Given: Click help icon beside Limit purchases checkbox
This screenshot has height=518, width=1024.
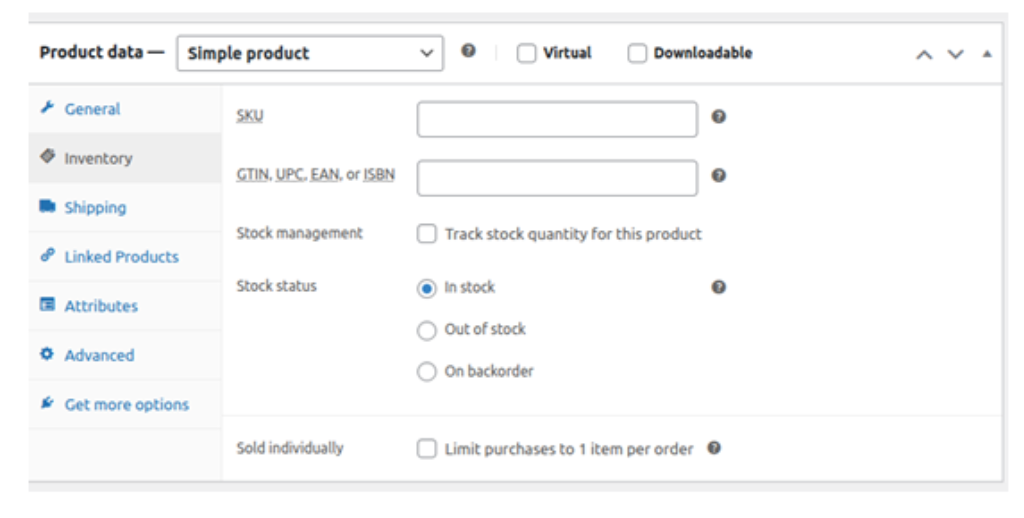Looking at the screenshot, I should point(714,448).
